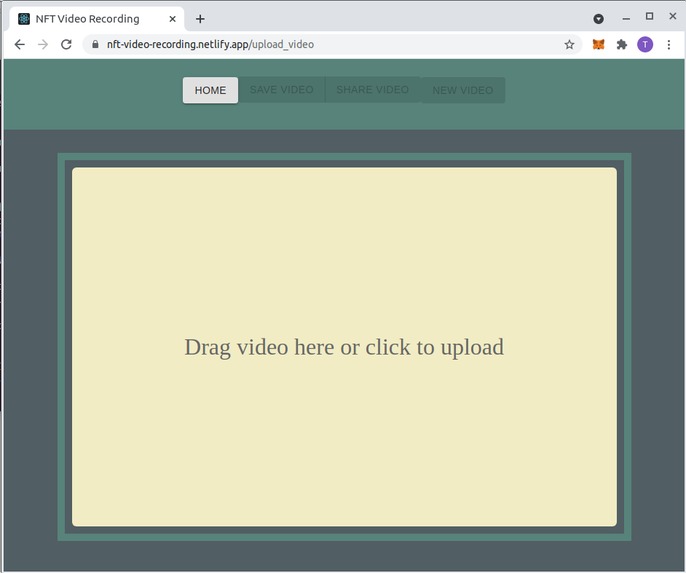686x573 pixels.
Task: Open a new tab with plus button
Action: [x=200, y=19]
